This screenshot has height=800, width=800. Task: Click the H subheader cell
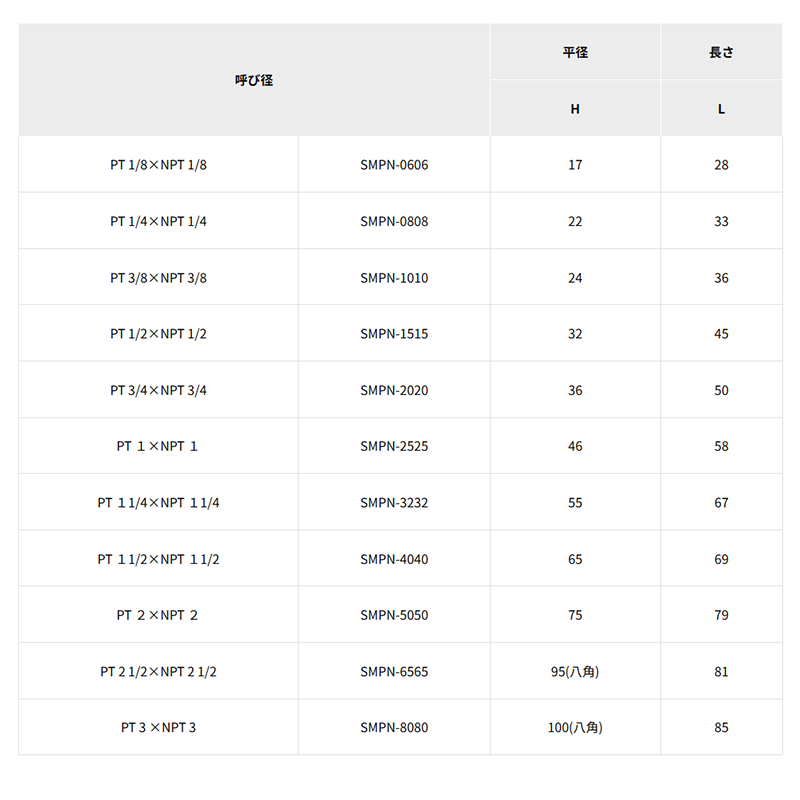point(575,109)
